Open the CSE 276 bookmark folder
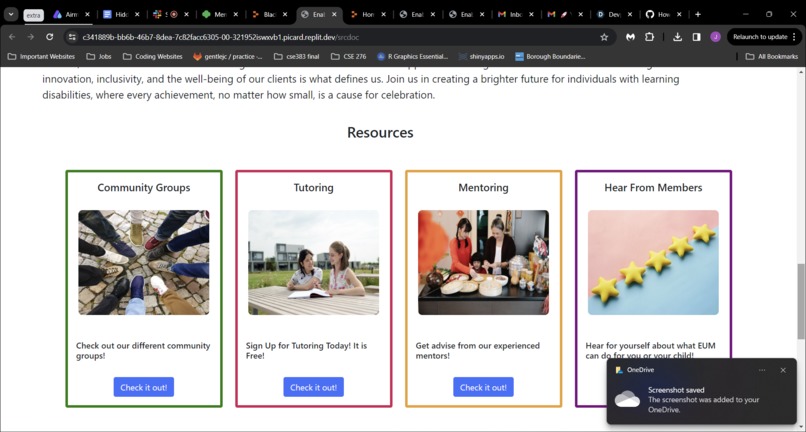Viewport: 806px width, 432px height. tap(349, 57)
